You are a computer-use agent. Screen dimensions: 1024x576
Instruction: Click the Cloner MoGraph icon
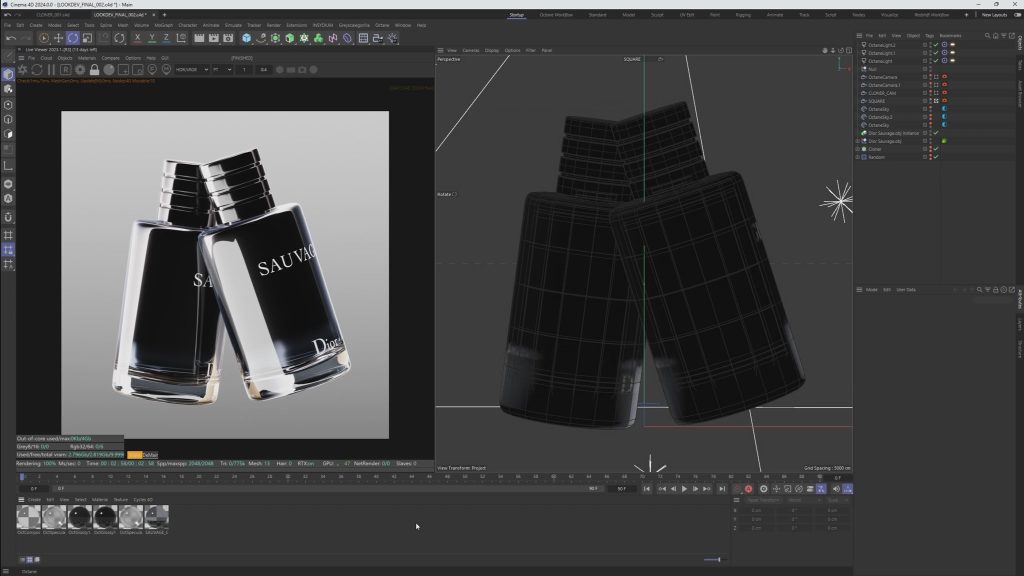pos(304,39)
